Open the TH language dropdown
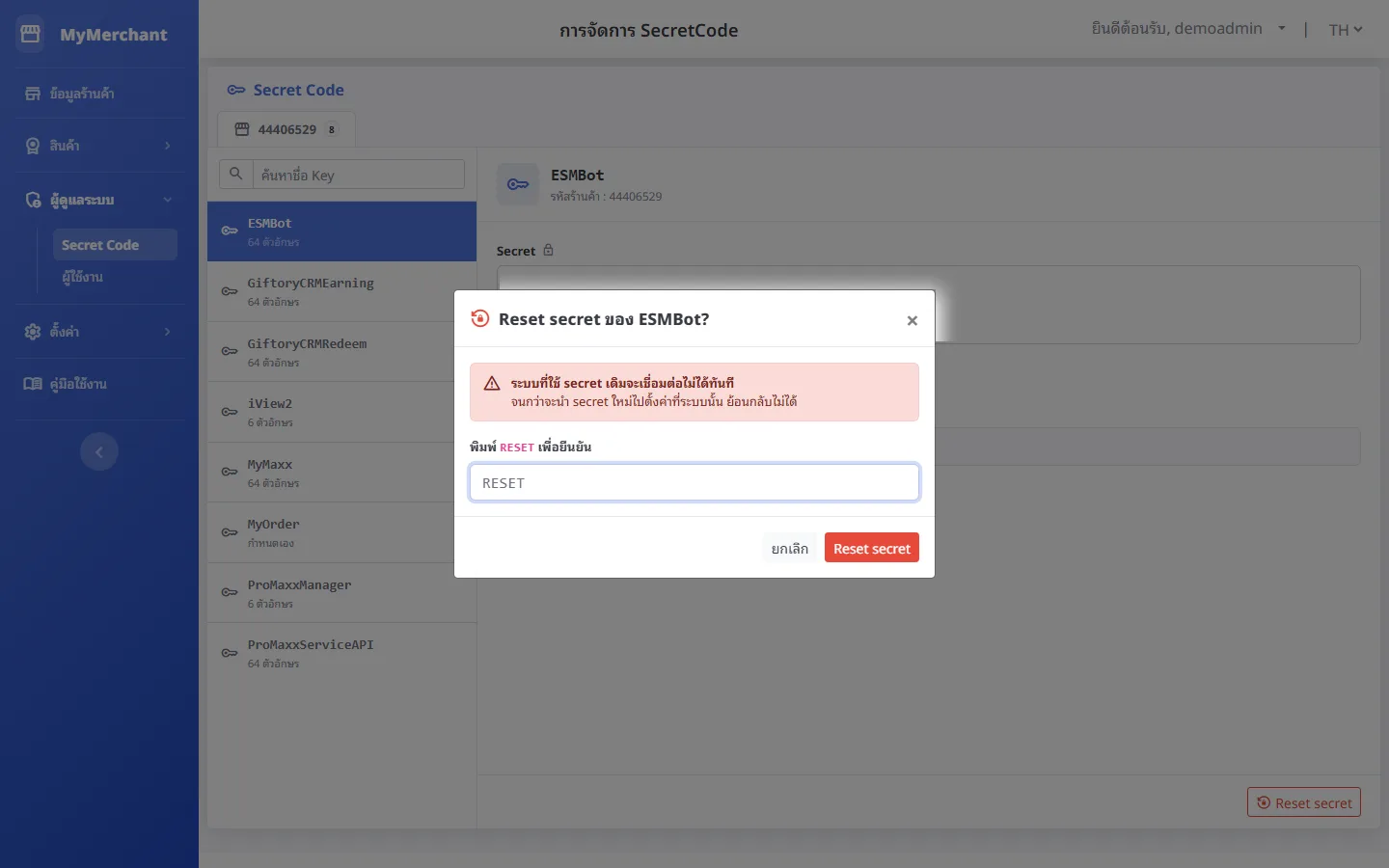The image size is (1389, 868). pyautogui.click(x=1346, y=30)
